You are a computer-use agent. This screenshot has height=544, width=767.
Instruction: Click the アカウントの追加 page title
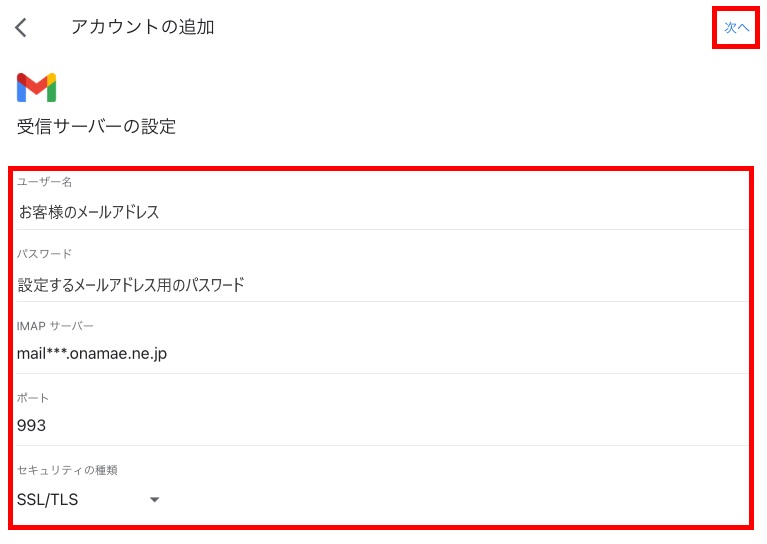143,27
